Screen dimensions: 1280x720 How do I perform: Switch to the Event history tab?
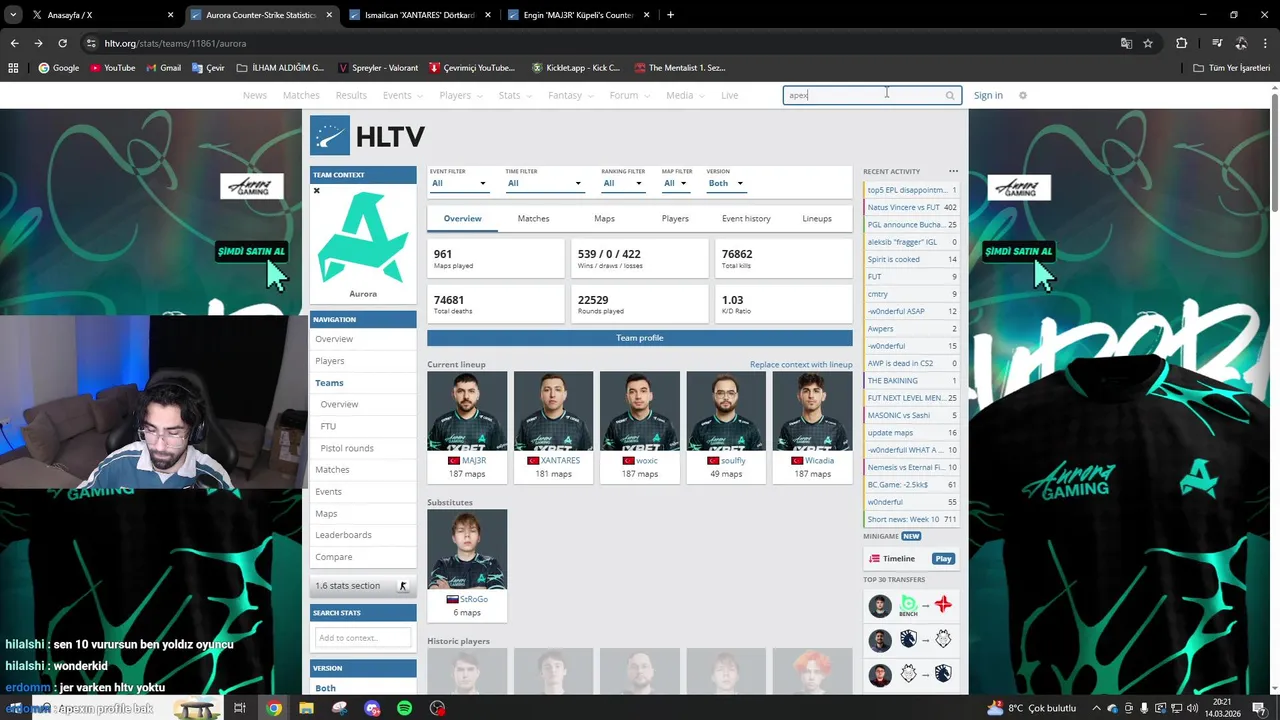(x=746, y=218)
